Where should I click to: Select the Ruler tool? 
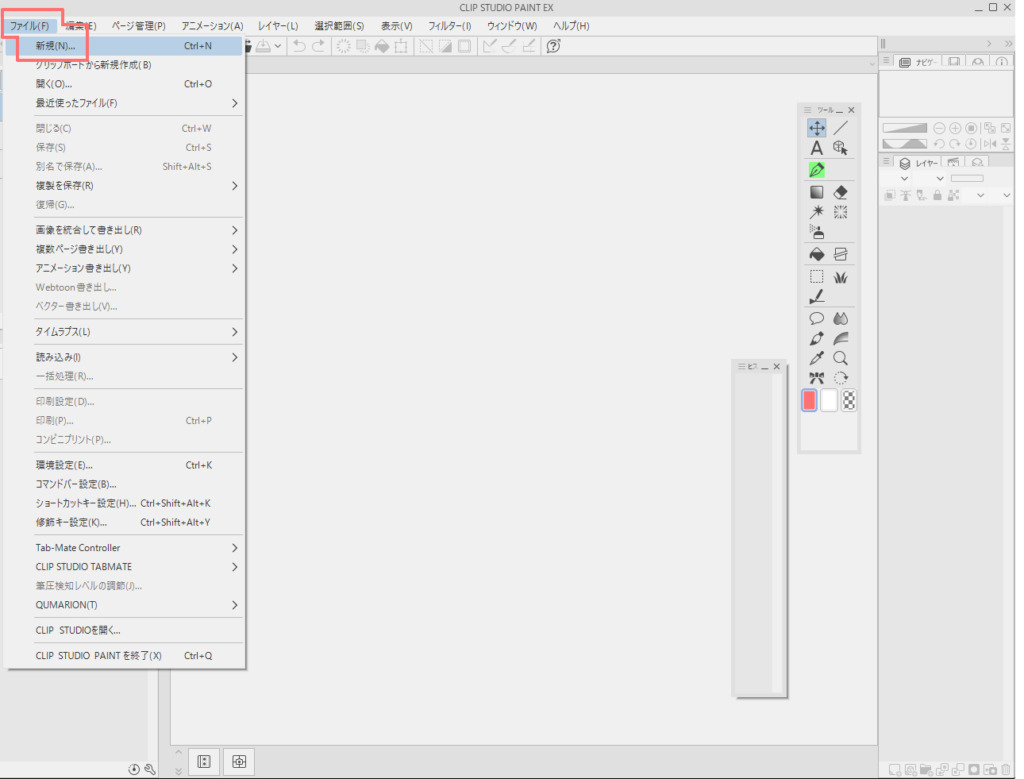816,297
